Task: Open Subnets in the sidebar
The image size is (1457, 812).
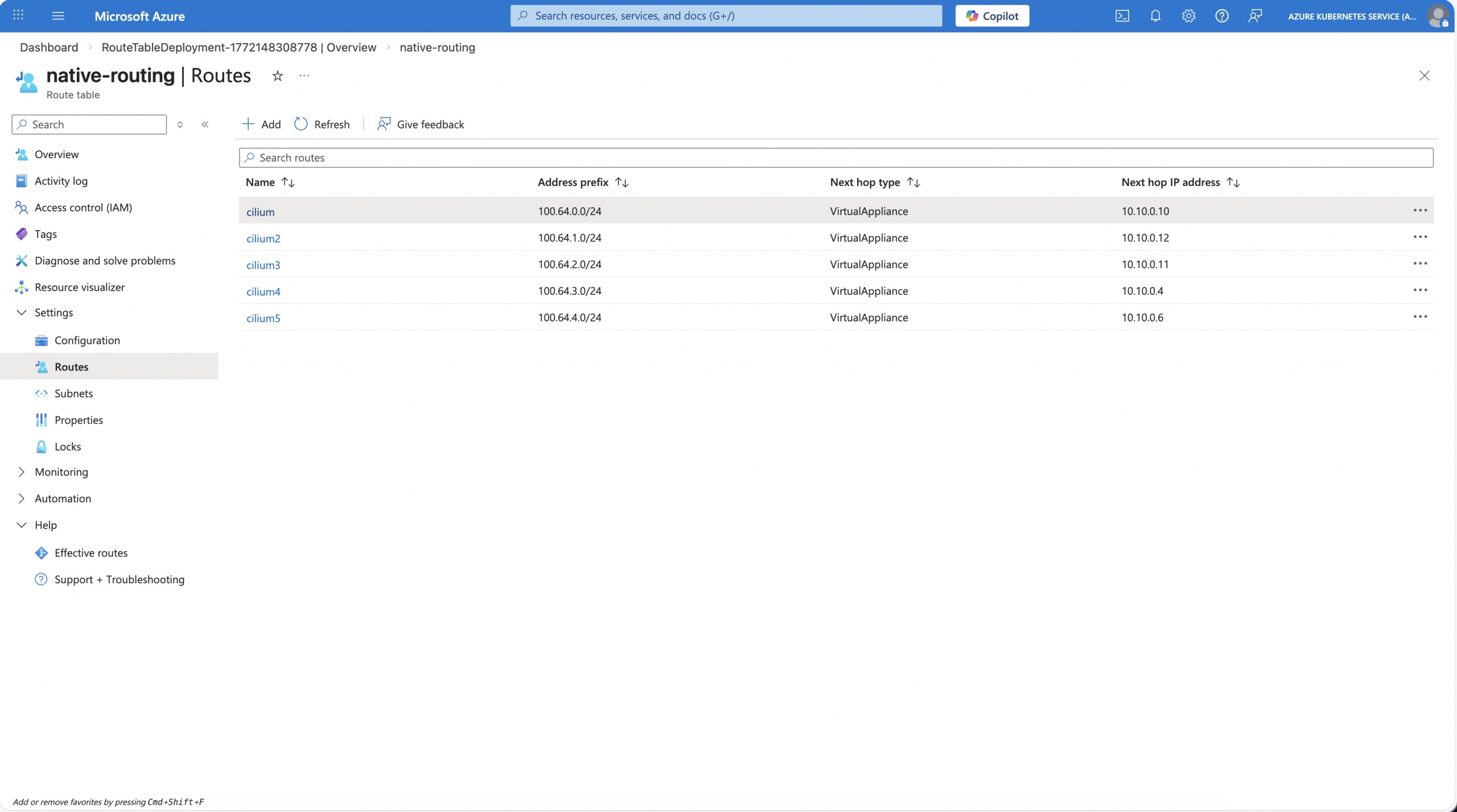Action: 73,393
